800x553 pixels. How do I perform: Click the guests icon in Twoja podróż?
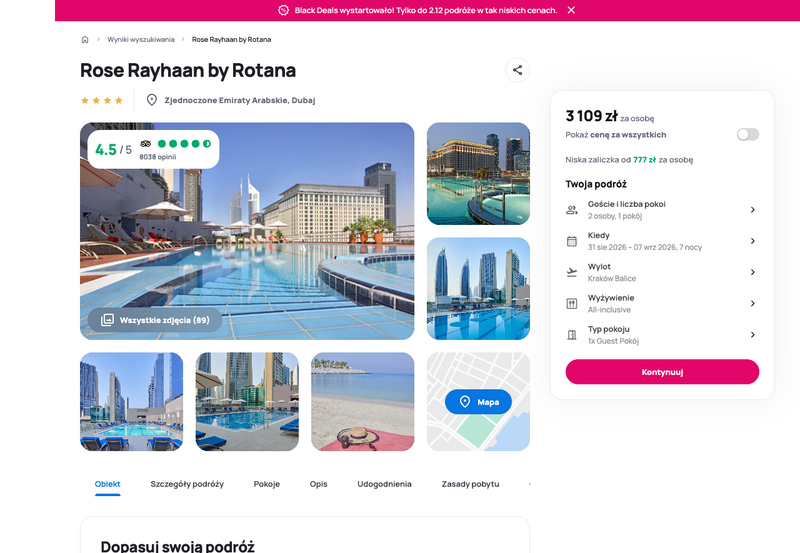[x=572, y=210]
